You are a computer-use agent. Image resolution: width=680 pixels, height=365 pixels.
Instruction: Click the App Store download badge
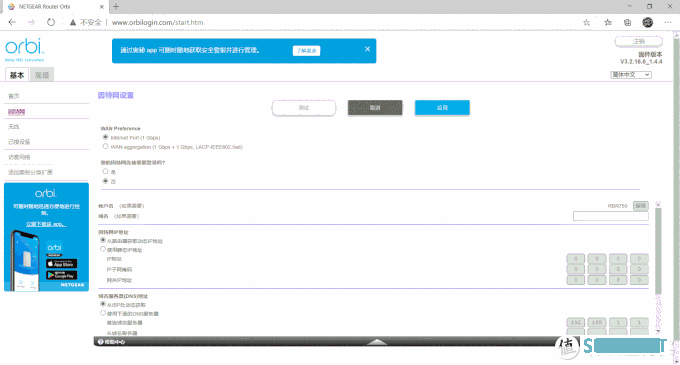point(62,264)
